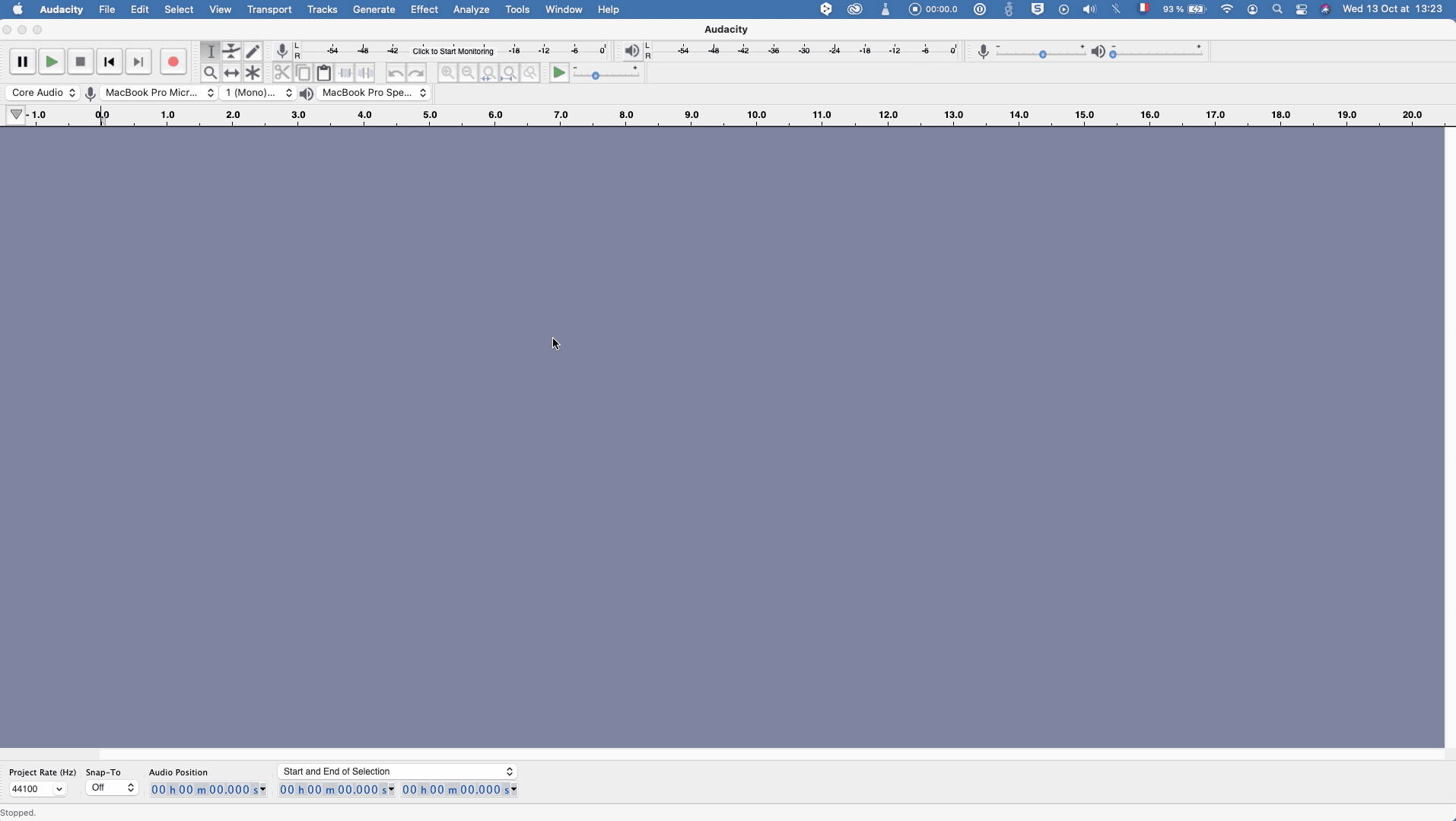Screen dimensions: 1456x821
Task: Toggle the Selection (I-beam) tool
Action: [211, 51]
